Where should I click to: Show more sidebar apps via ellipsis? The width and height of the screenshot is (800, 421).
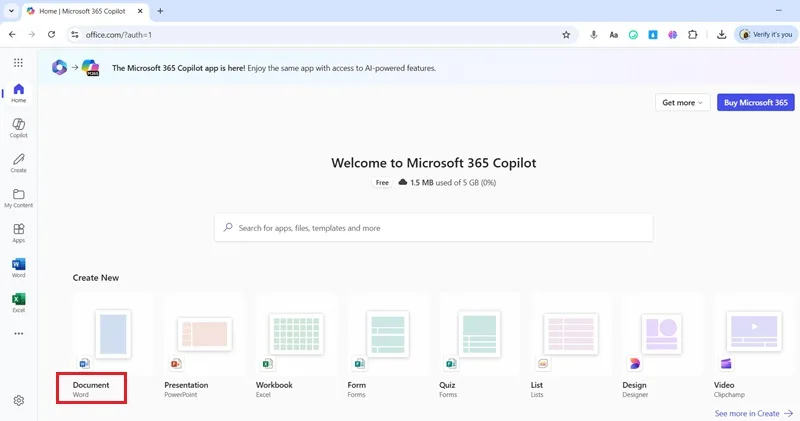tap(19, 334)
